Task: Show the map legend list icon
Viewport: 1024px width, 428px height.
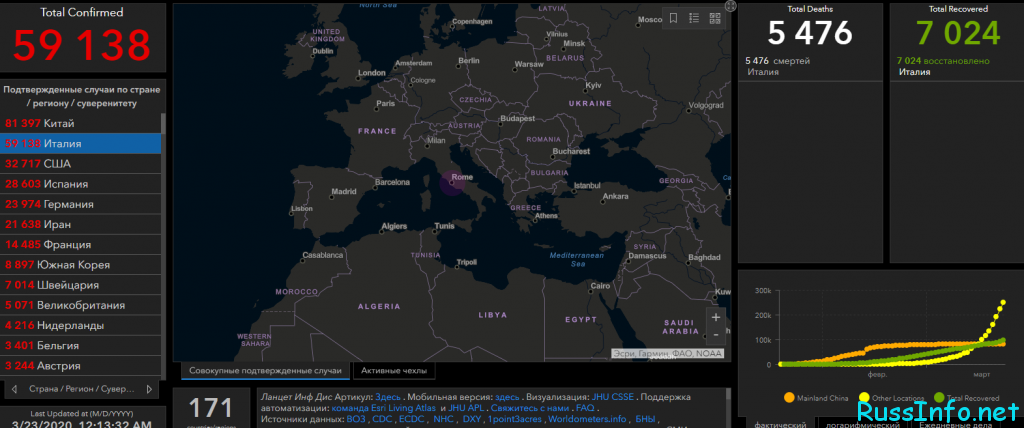Action: tap(694, 18)
